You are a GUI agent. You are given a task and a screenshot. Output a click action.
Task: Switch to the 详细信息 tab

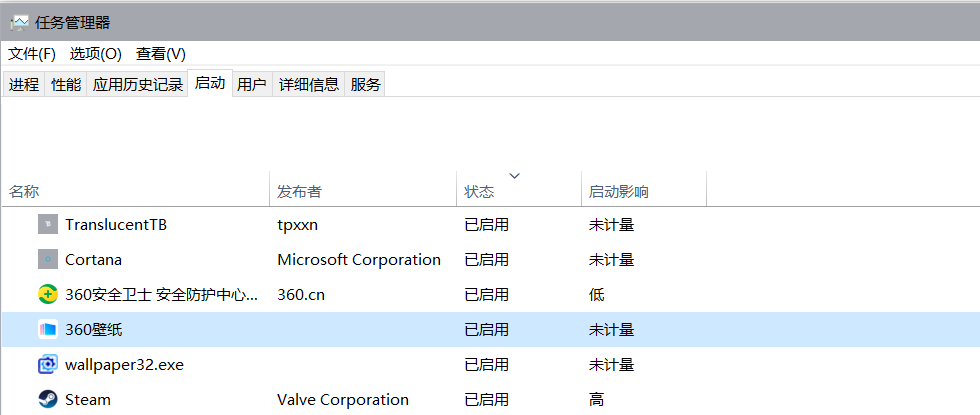click(x=309, y=84)
